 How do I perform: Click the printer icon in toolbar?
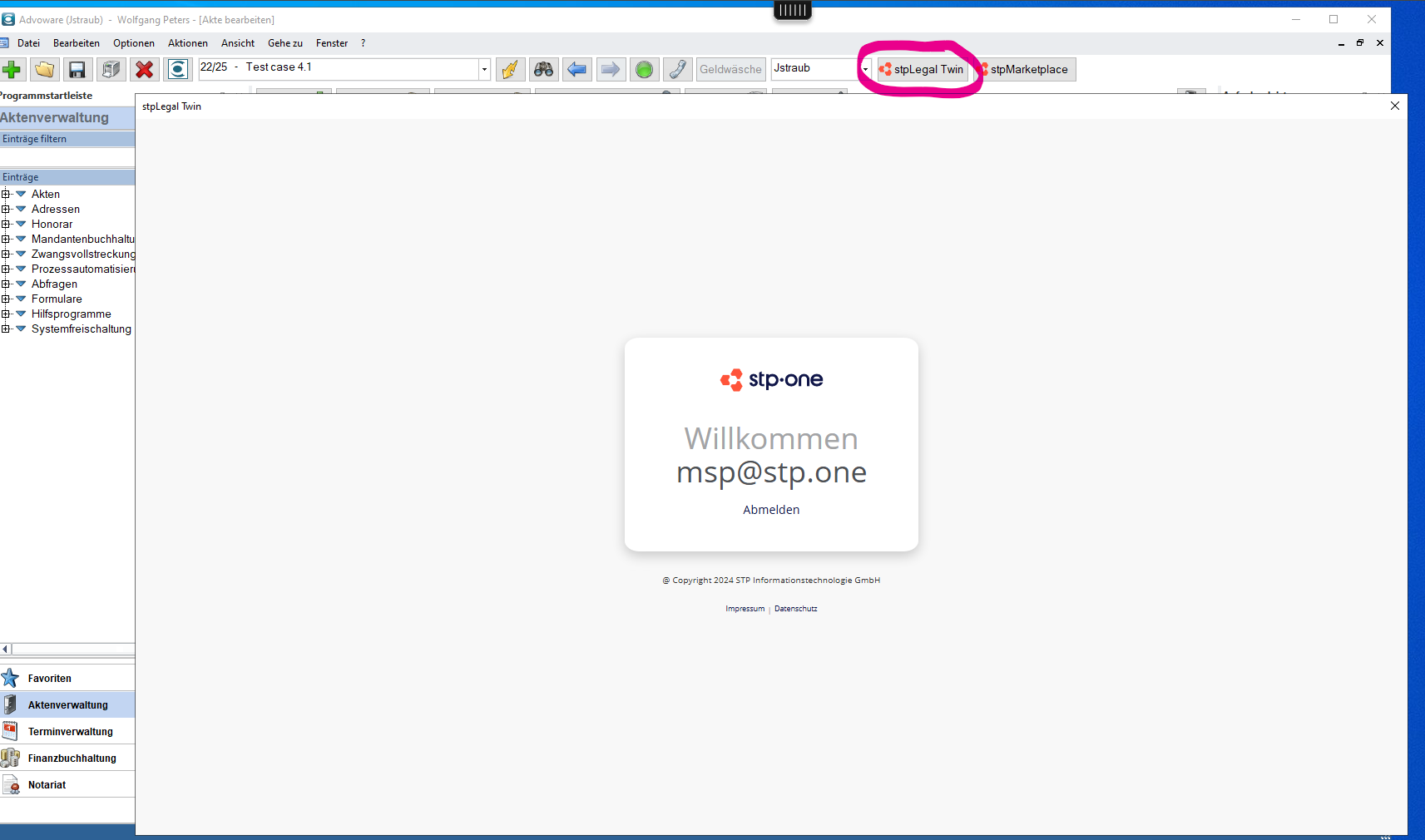111,70
